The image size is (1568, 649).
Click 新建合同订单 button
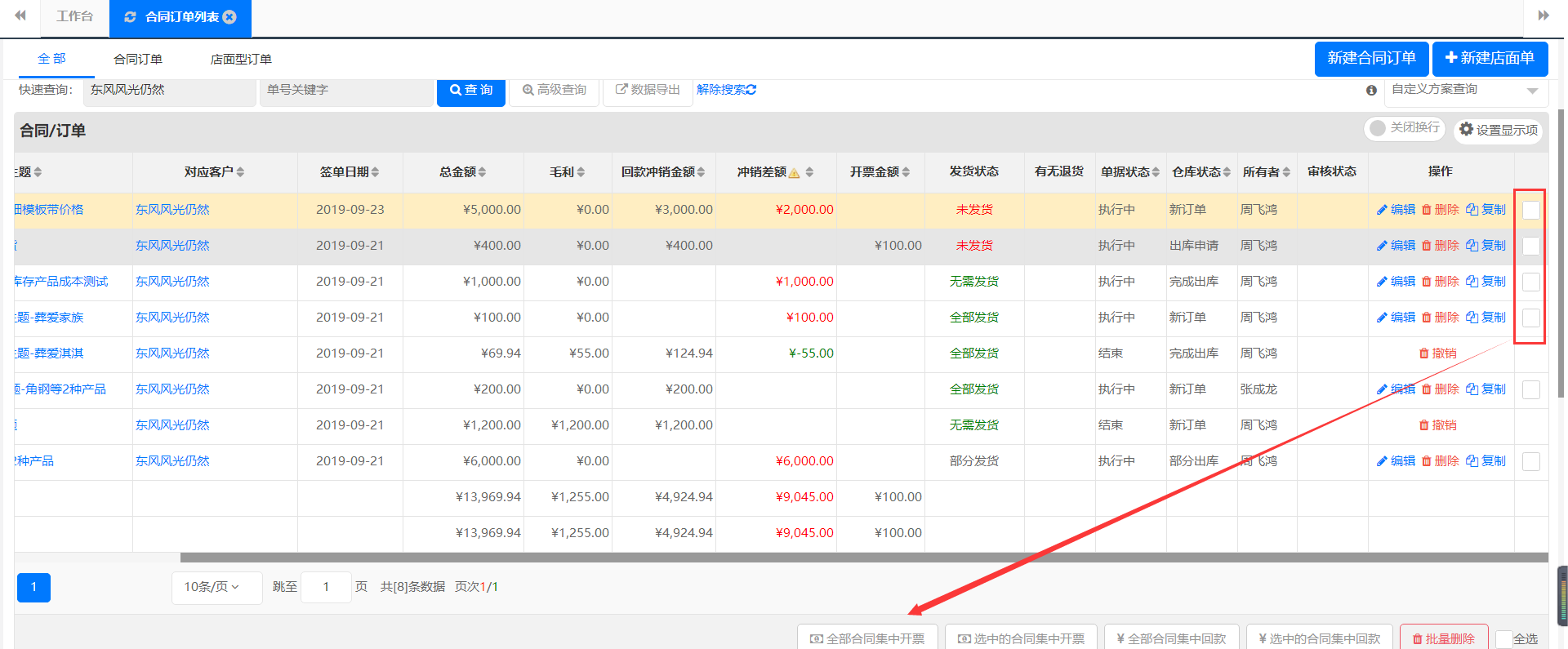point(1371,59)
